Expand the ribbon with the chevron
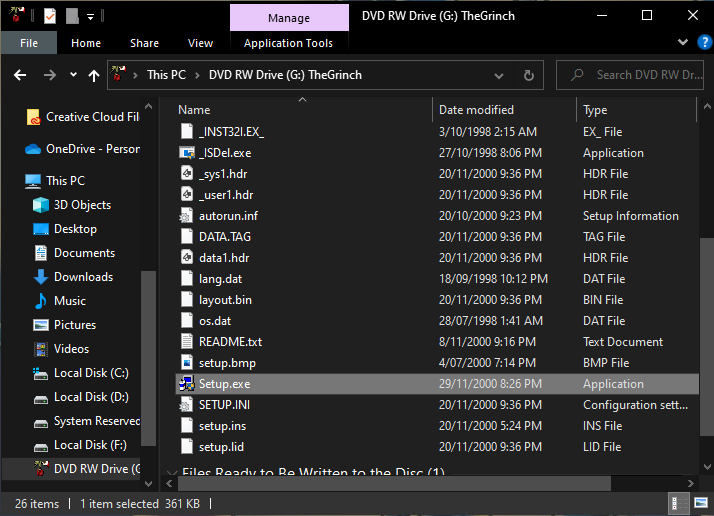Viewport: 714px width, 516px height. [x=683, y=42]
